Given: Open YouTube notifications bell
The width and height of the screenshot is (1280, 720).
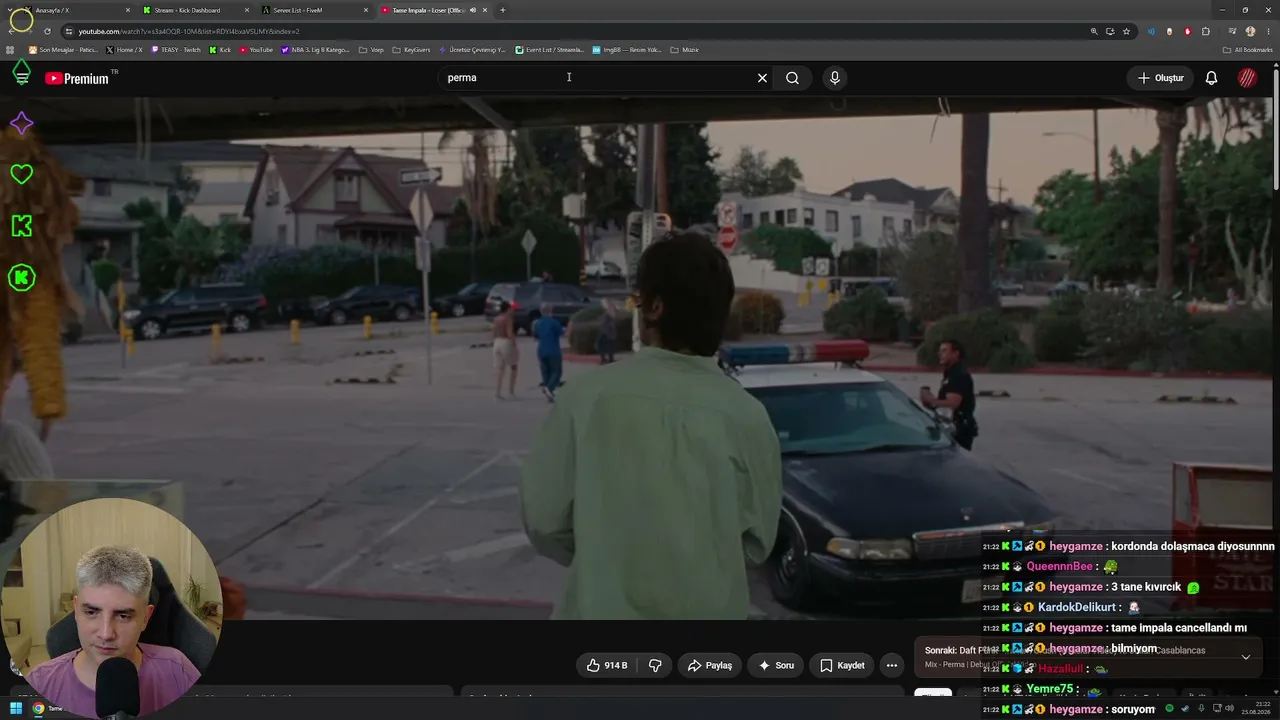Looking at the screenshot, I should pyautogui.click(x=1211, y=78).
